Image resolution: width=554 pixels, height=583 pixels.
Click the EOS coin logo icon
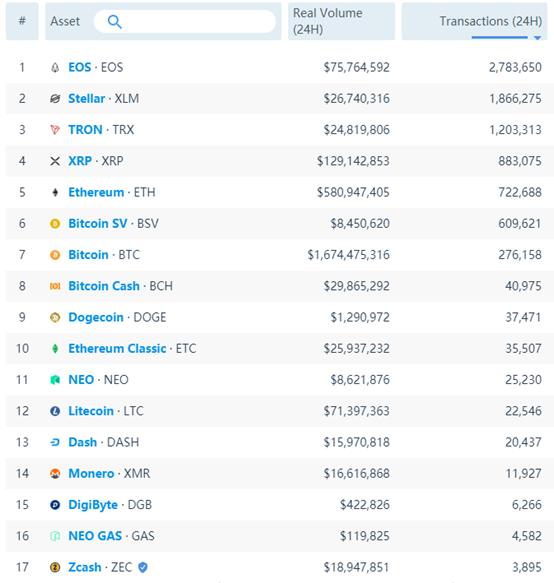click(55, 67)
